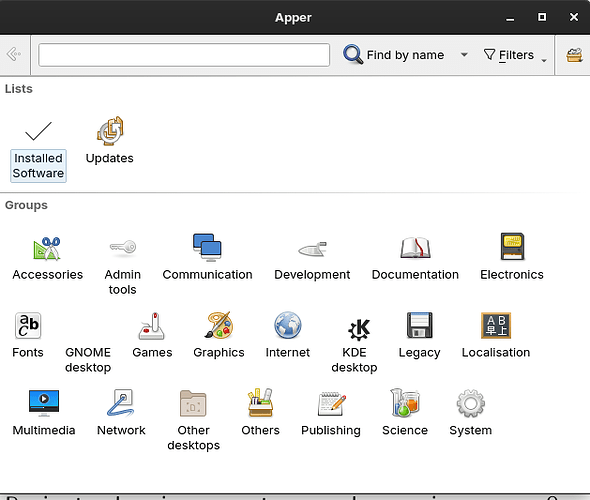Expand the Find by name dropdown arrow
The height and width of the screenshot is (500, 590).
pyautogui.click(x=464, y=55)
